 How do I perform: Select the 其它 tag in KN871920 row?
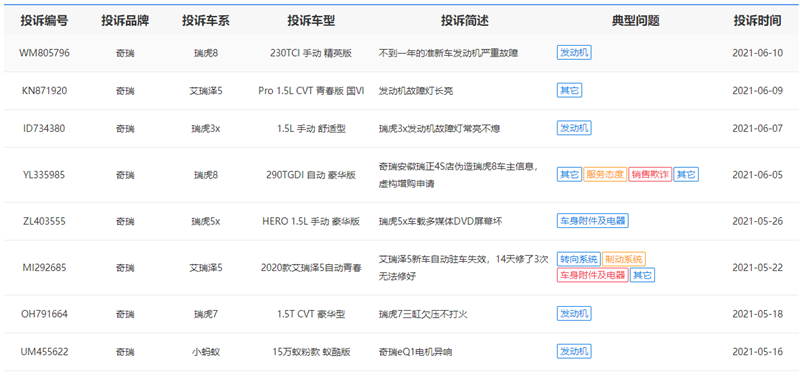569,91
